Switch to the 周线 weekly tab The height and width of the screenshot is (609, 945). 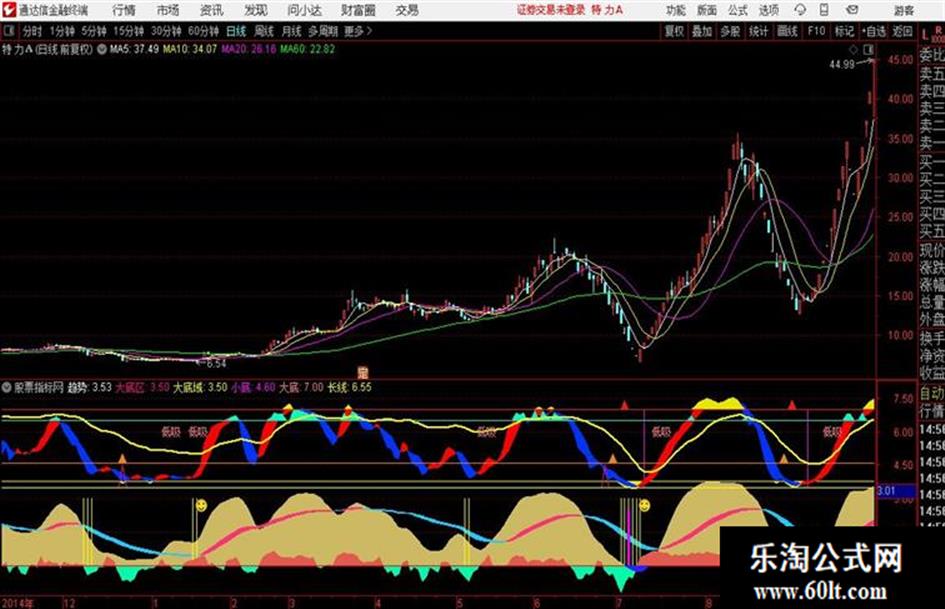(264, 31)
